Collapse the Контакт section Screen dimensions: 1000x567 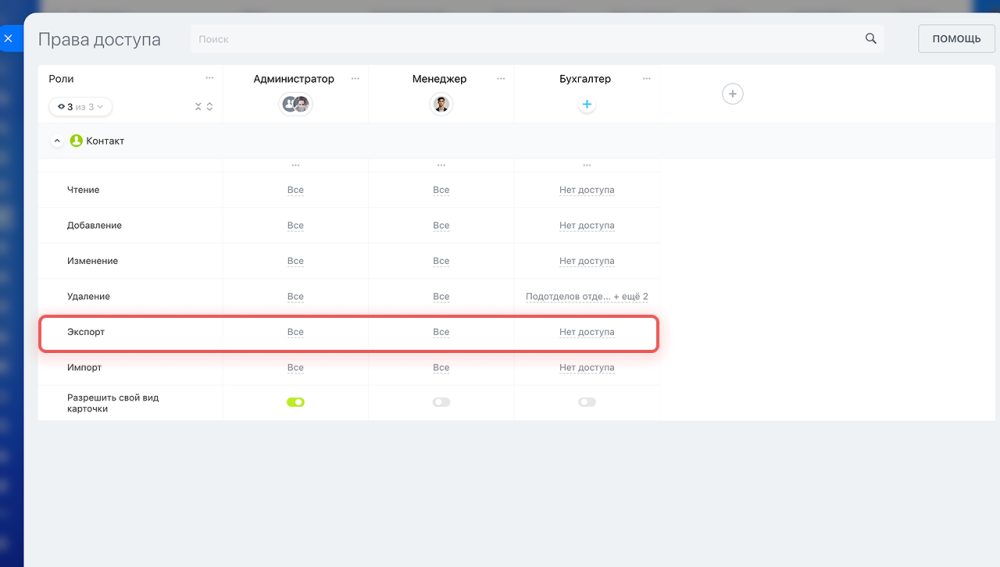tap(57, 141)
